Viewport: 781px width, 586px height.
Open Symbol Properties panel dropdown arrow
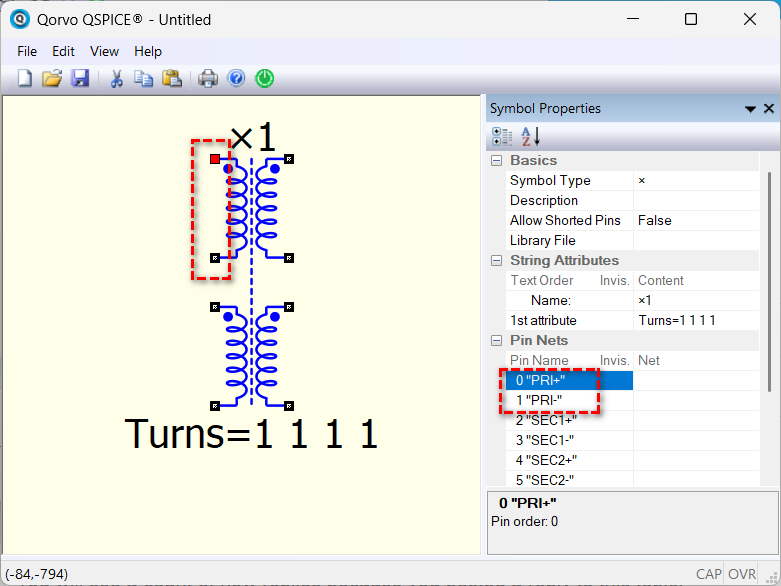pyautogui.click(x=750, y=109)
